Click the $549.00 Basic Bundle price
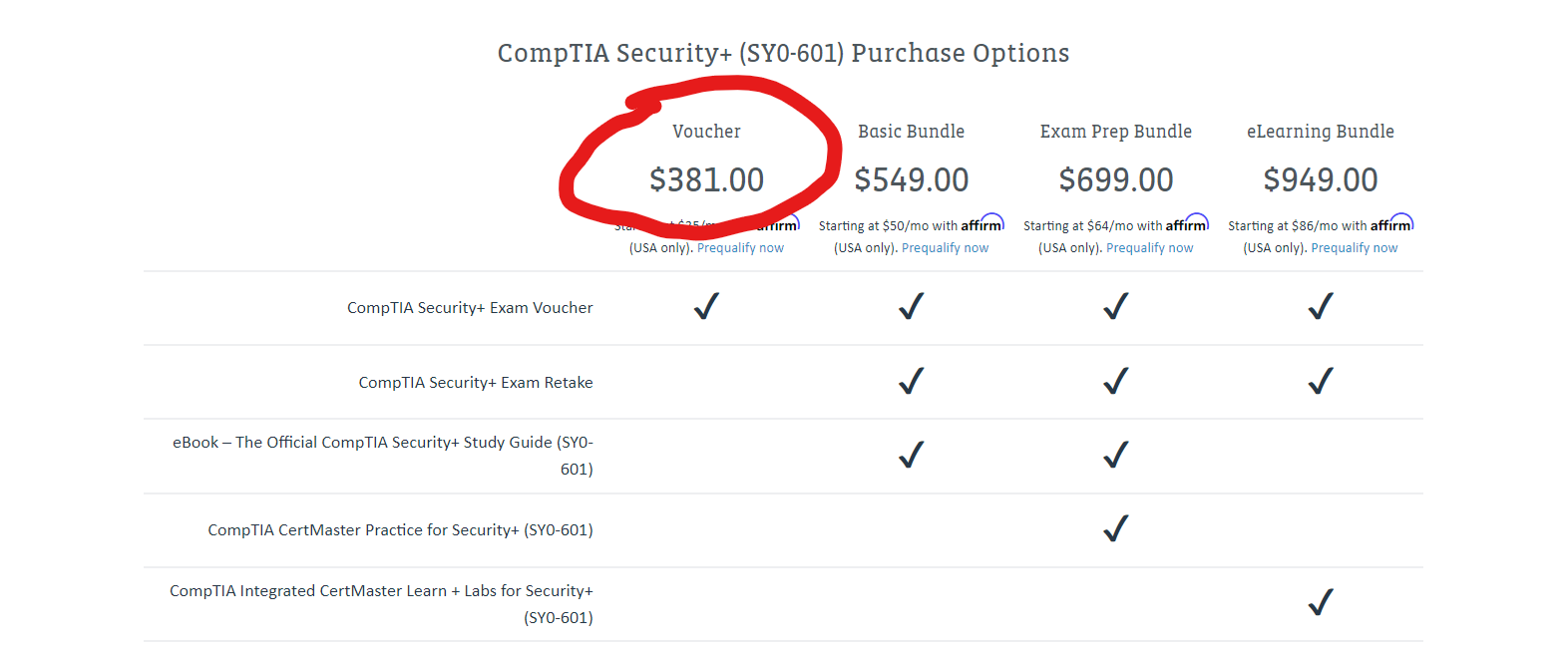Image resolution: width=1568 pixels, height=656 pixels. (x=911, y=180)
